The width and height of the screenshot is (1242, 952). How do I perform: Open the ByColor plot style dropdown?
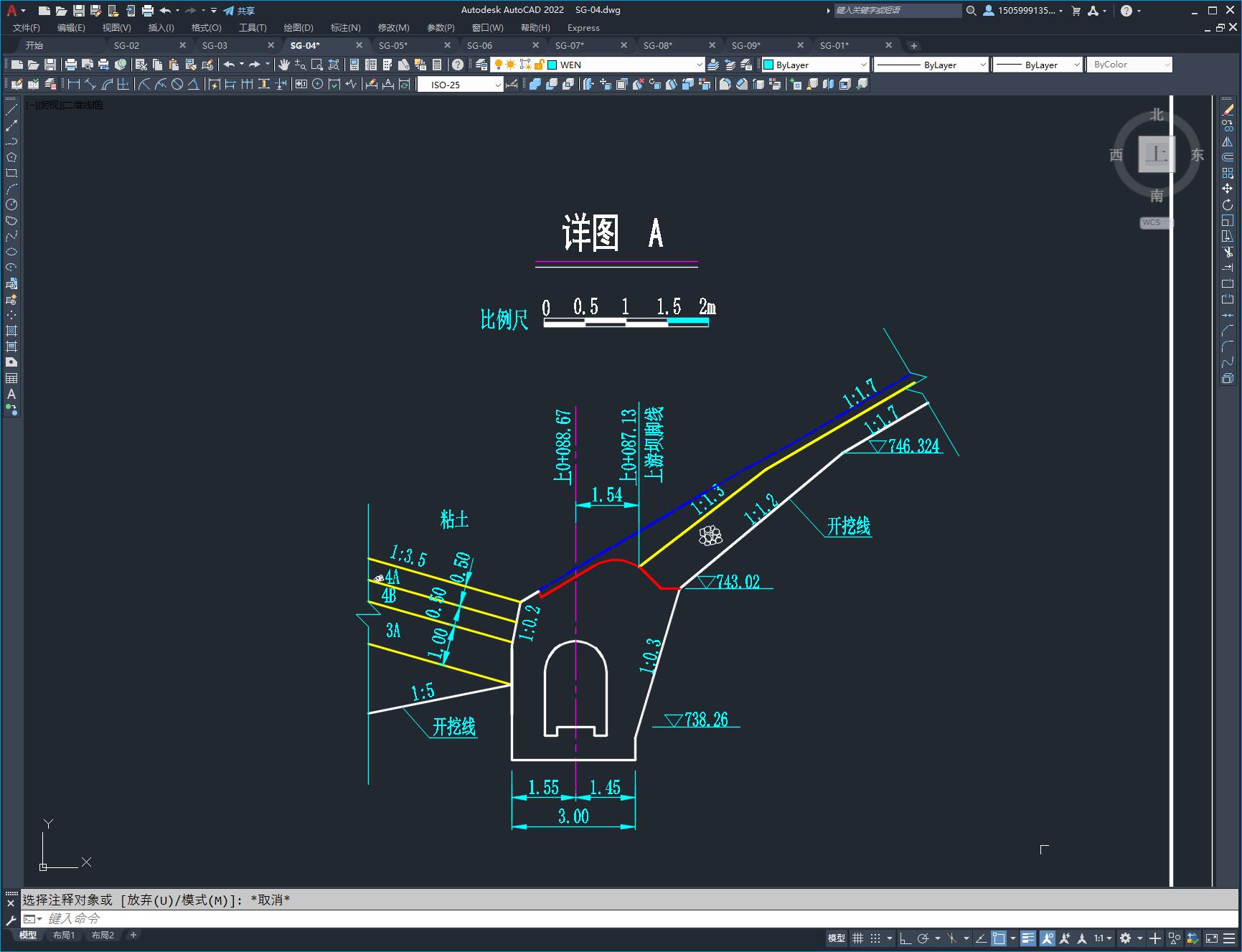pyautogui.click(x=1129, y=65)
